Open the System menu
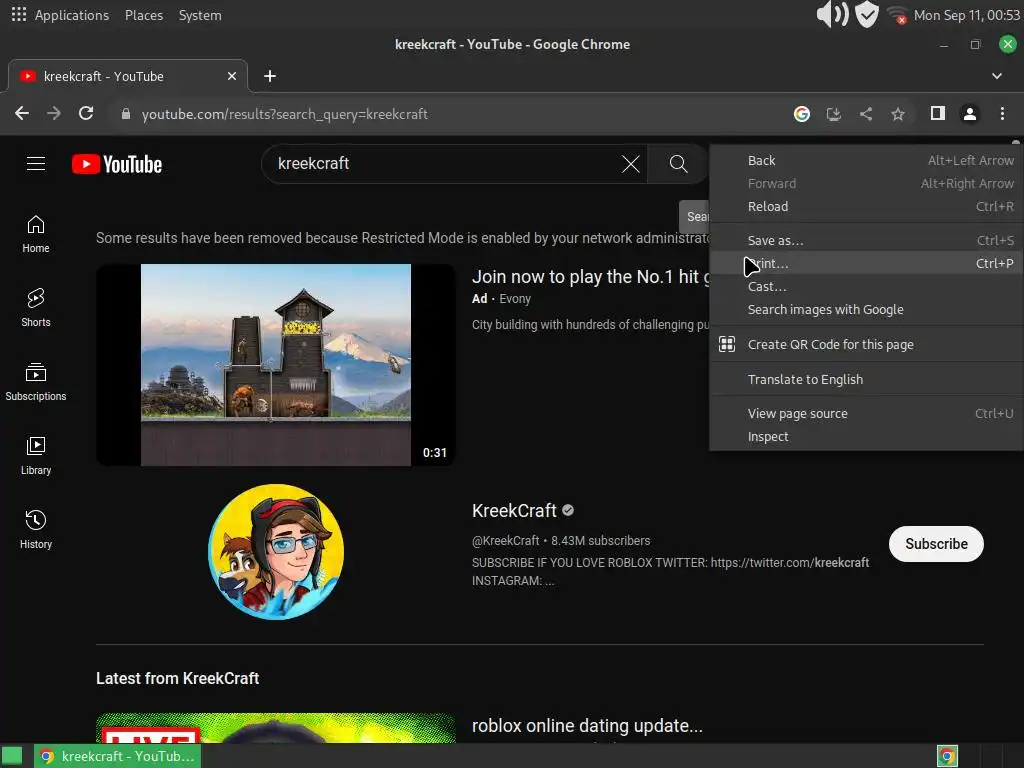Screen dimensions: 1024x768 click(200, 15)
